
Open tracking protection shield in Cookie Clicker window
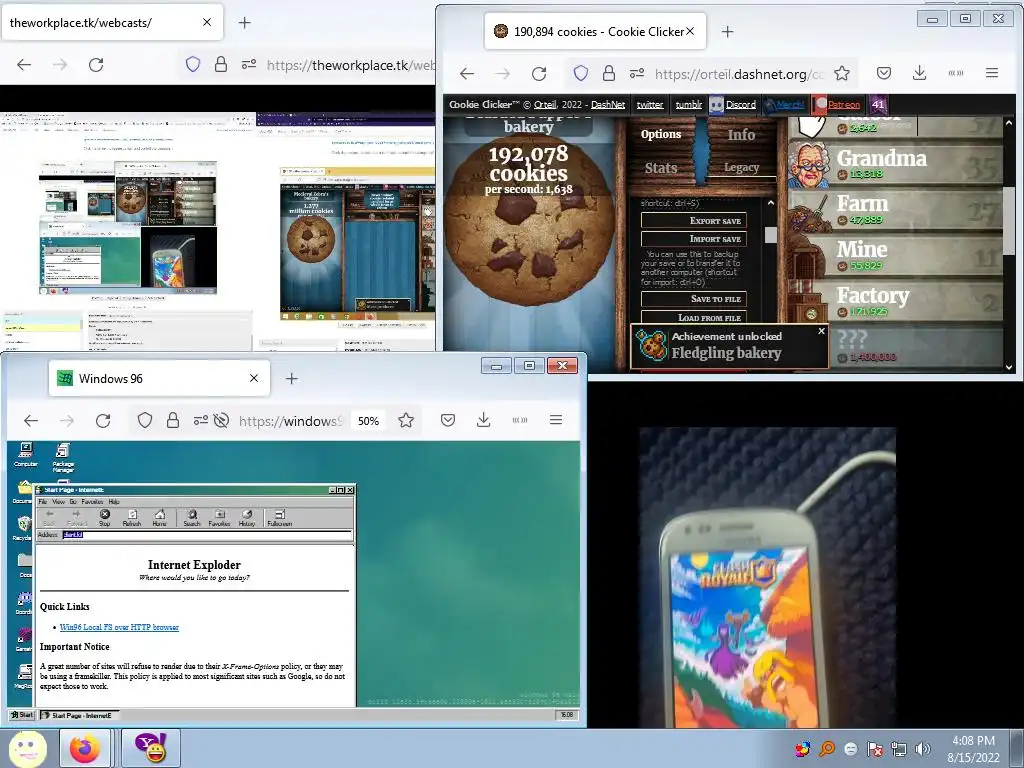(581, 73)
